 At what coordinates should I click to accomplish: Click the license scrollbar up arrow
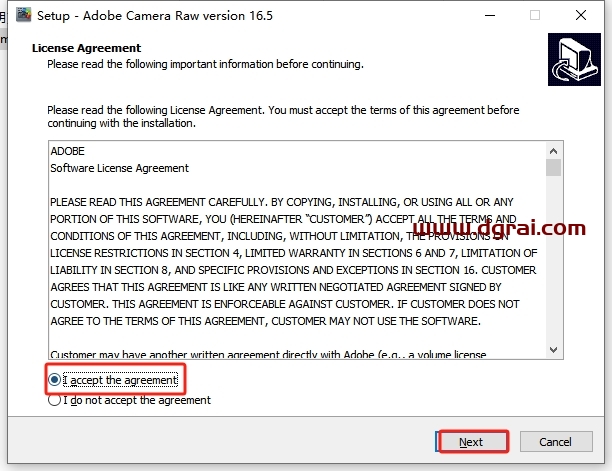click(x=553, y=151)
